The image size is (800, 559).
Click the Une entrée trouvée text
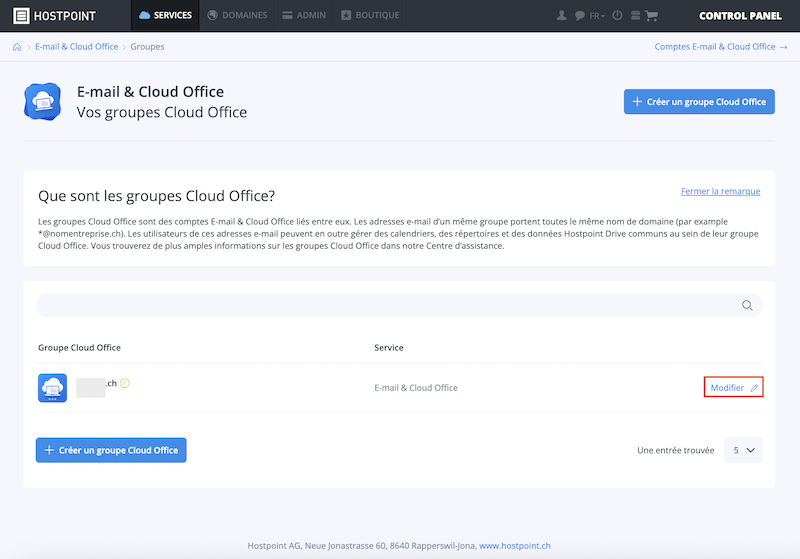676,450
